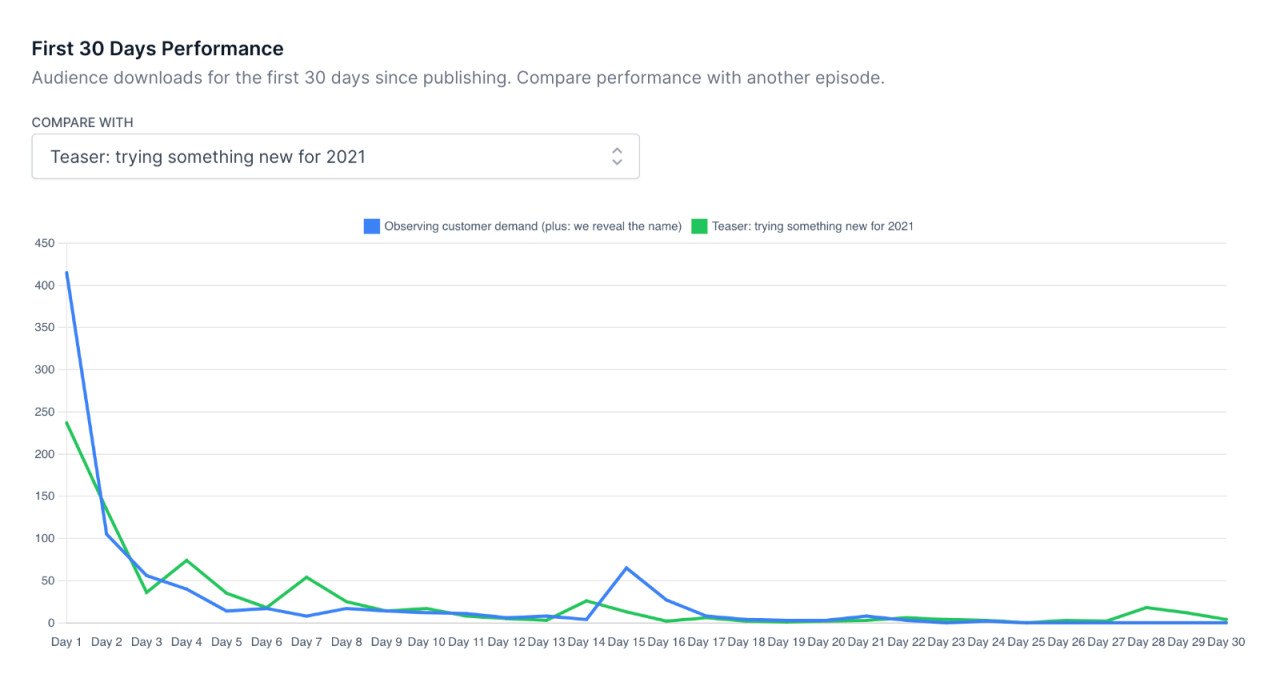Select the blue line's Day 1 peak point
1280x686 pixels.
click(x=66, y=271)
